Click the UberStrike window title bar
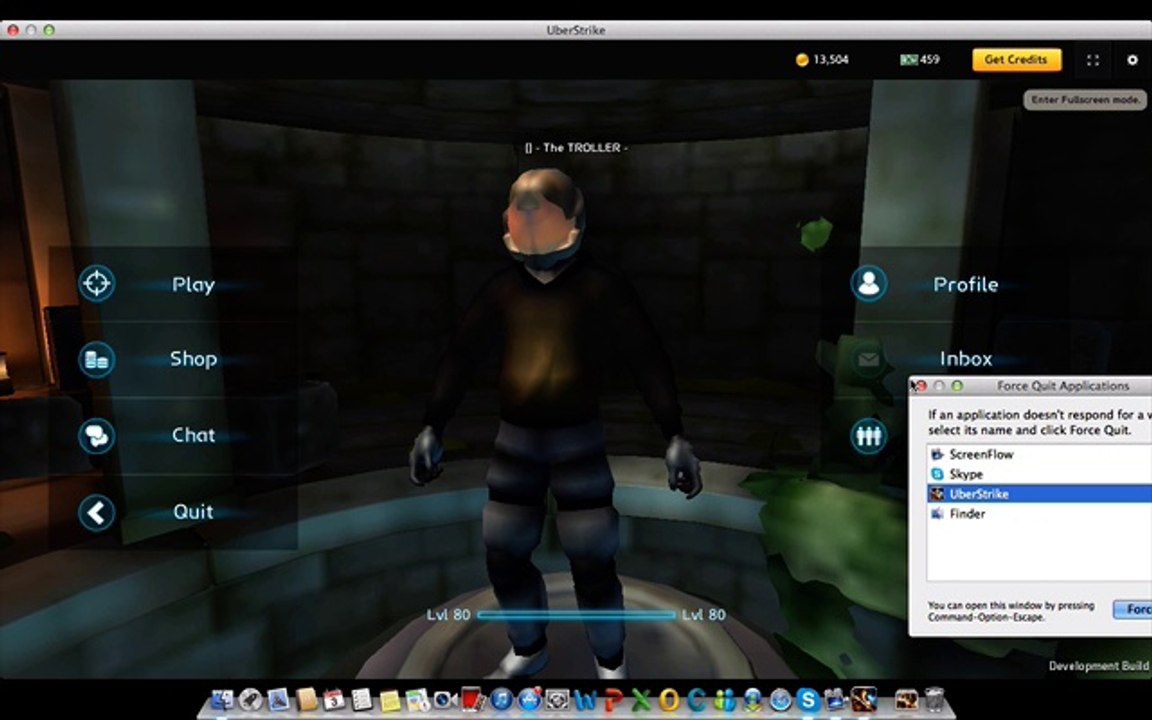 (576, 30)
